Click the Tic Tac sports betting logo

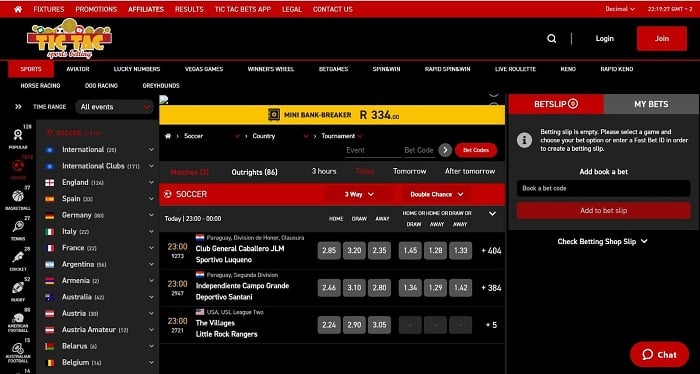[69, 39]
